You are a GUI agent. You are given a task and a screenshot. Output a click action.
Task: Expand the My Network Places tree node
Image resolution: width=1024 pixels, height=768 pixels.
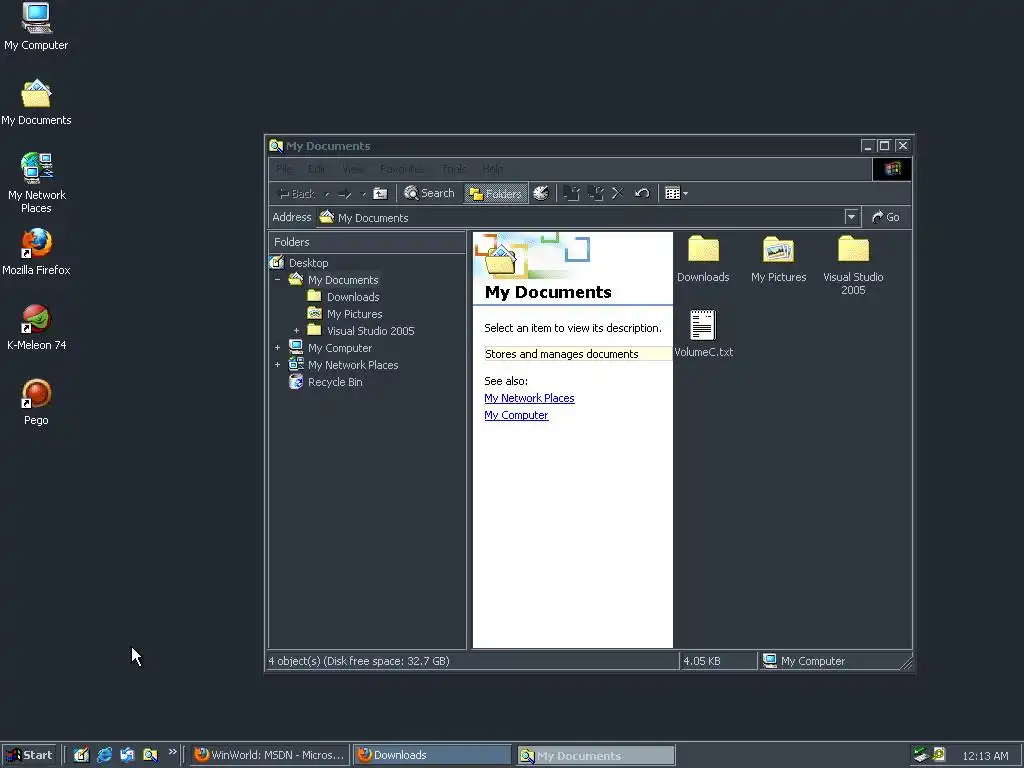(278, 364)
